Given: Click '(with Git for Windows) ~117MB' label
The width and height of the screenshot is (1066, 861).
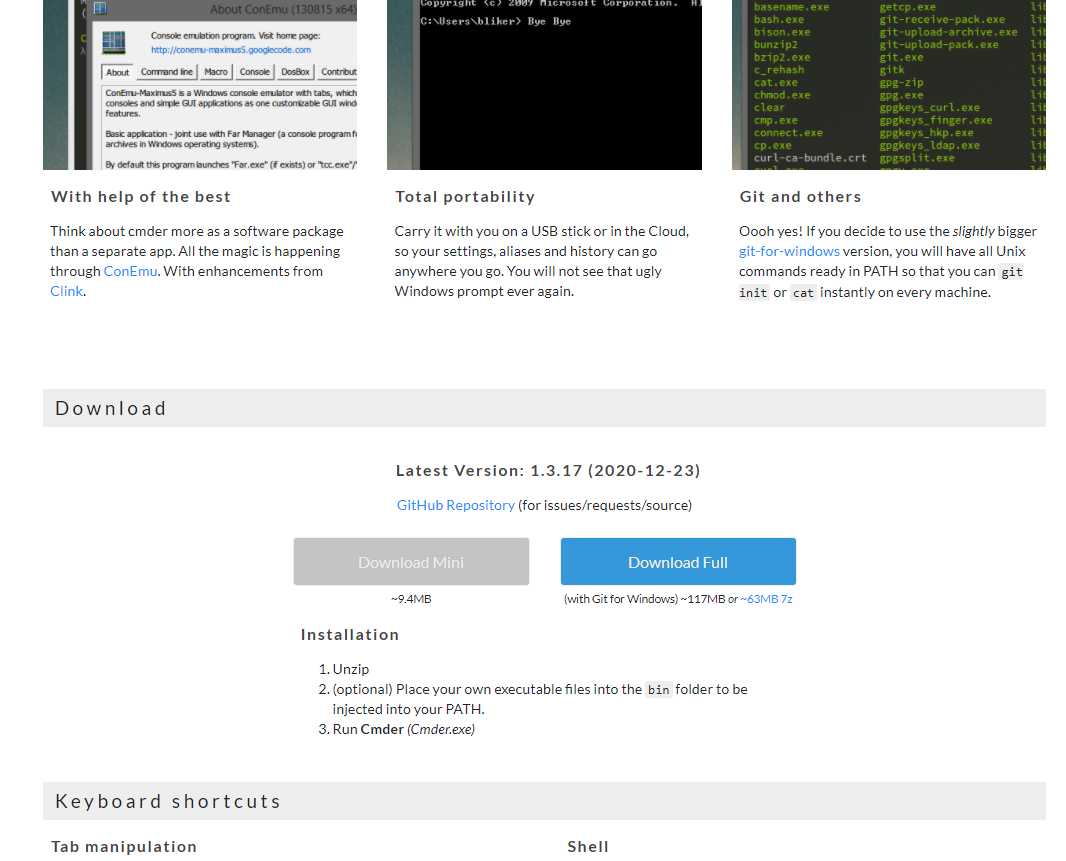Looking at the screenshot, I should coord(644,599).
